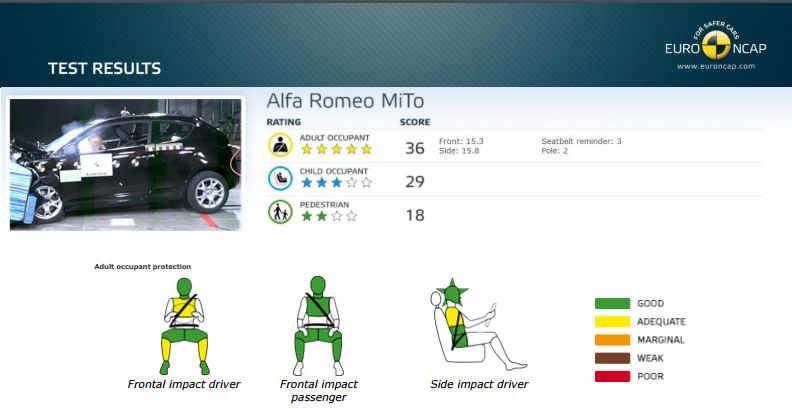Click the orange MARGINAL legend swatch
Screen dimensions: 792x409
[612, 340]
